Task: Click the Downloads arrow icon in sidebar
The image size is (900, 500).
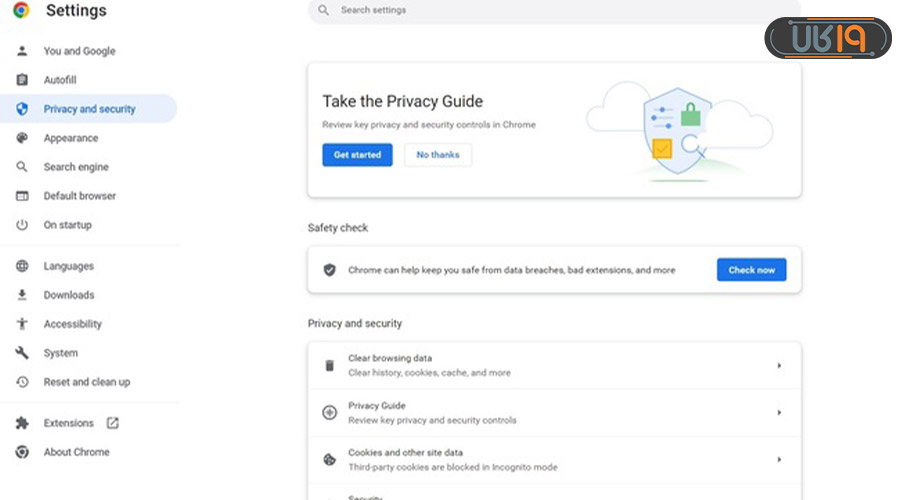Action: point(22,295)
